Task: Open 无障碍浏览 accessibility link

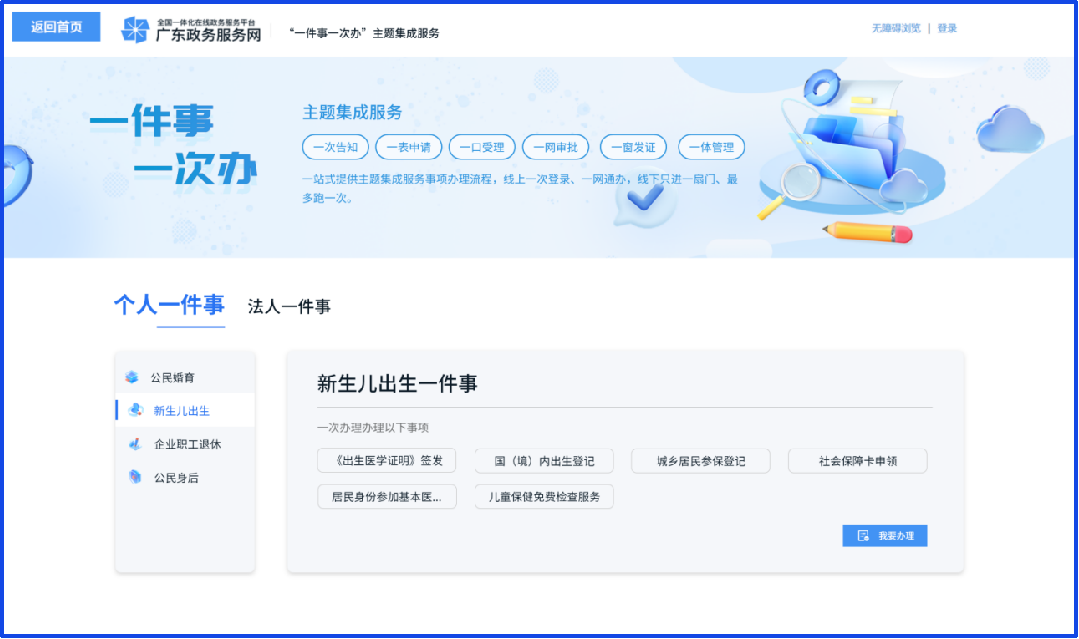Action: pos(894,28)
